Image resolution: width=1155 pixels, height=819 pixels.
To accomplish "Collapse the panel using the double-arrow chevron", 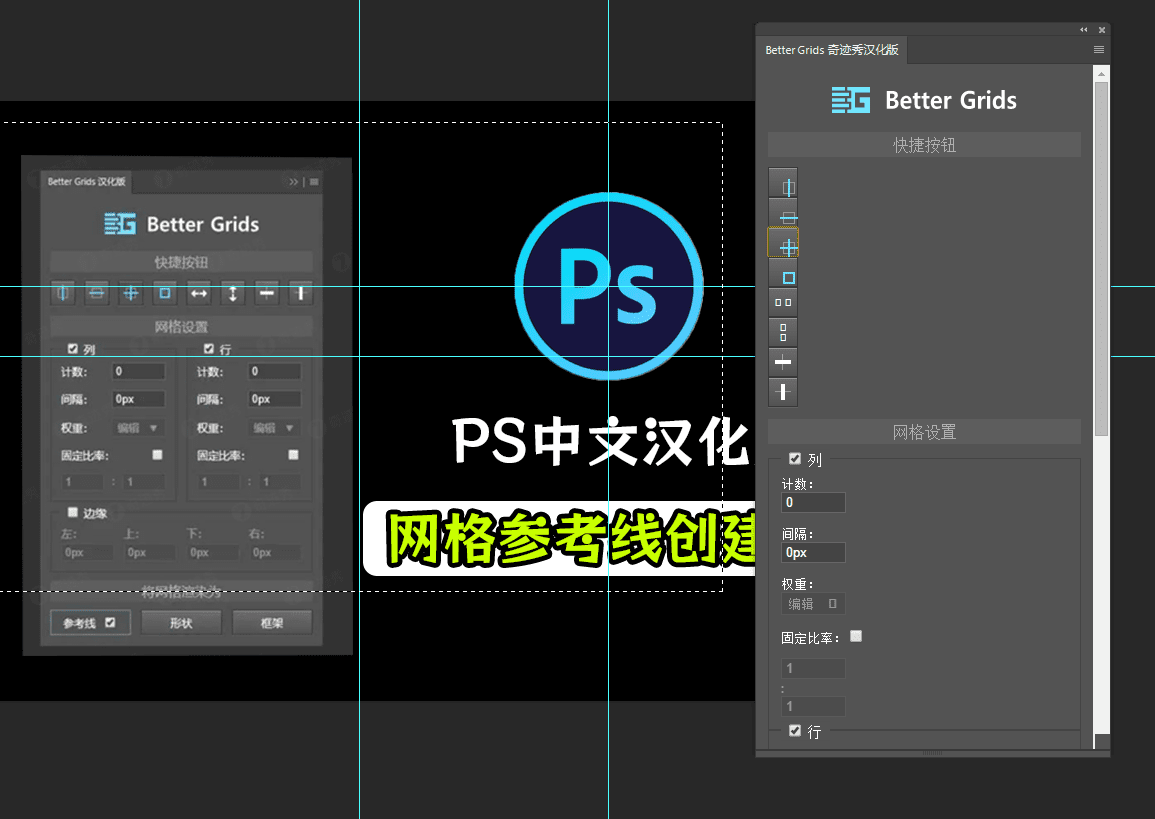I will tap(1083, 29).
